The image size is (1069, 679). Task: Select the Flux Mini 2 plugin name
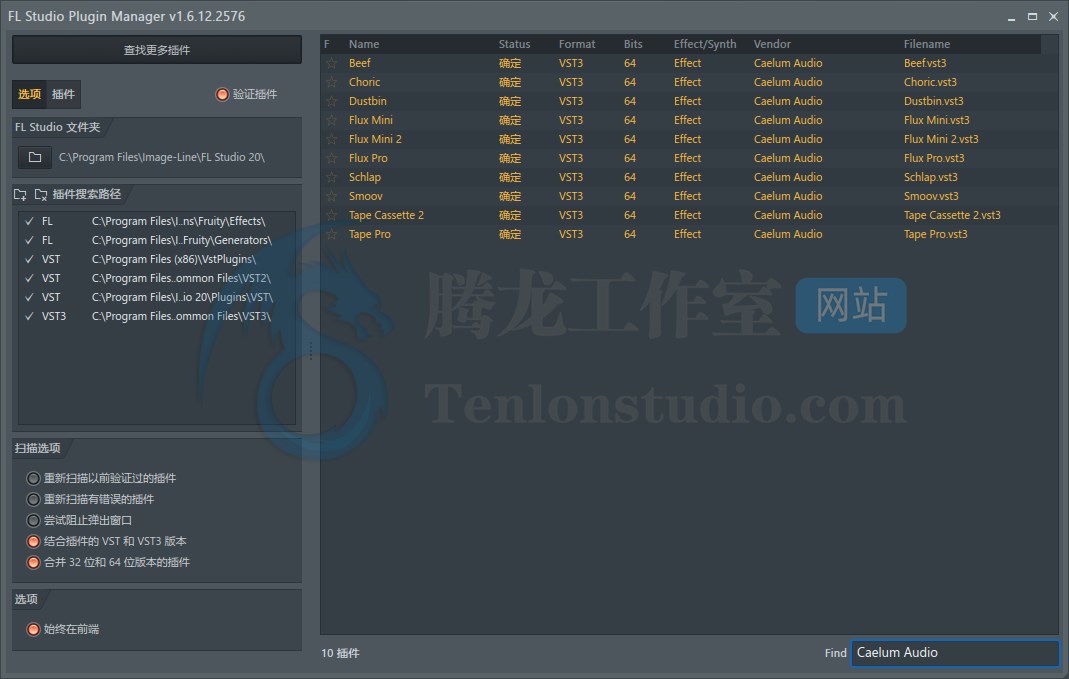(x=375, y=140)
